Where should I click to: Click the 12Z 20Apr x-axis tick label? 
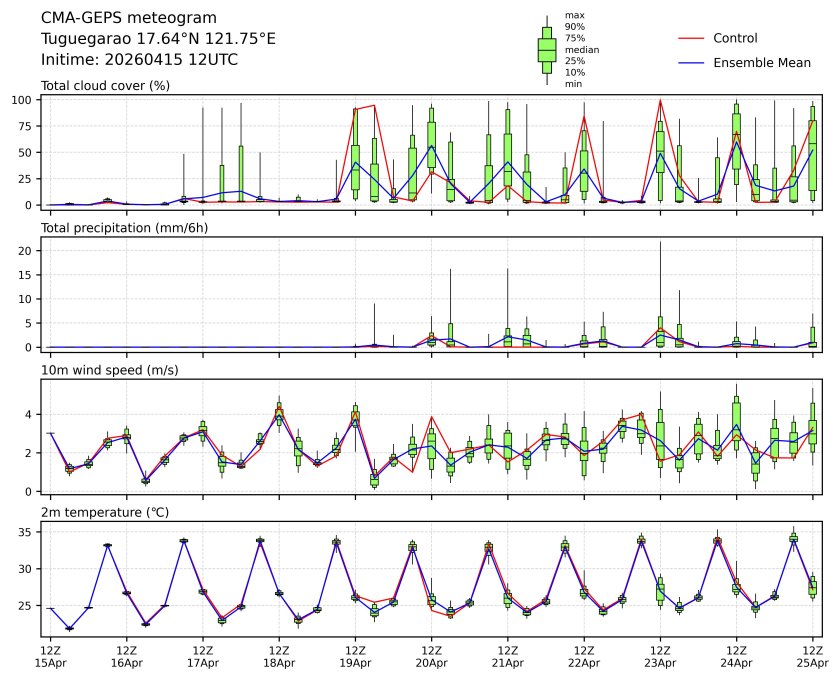431,655
